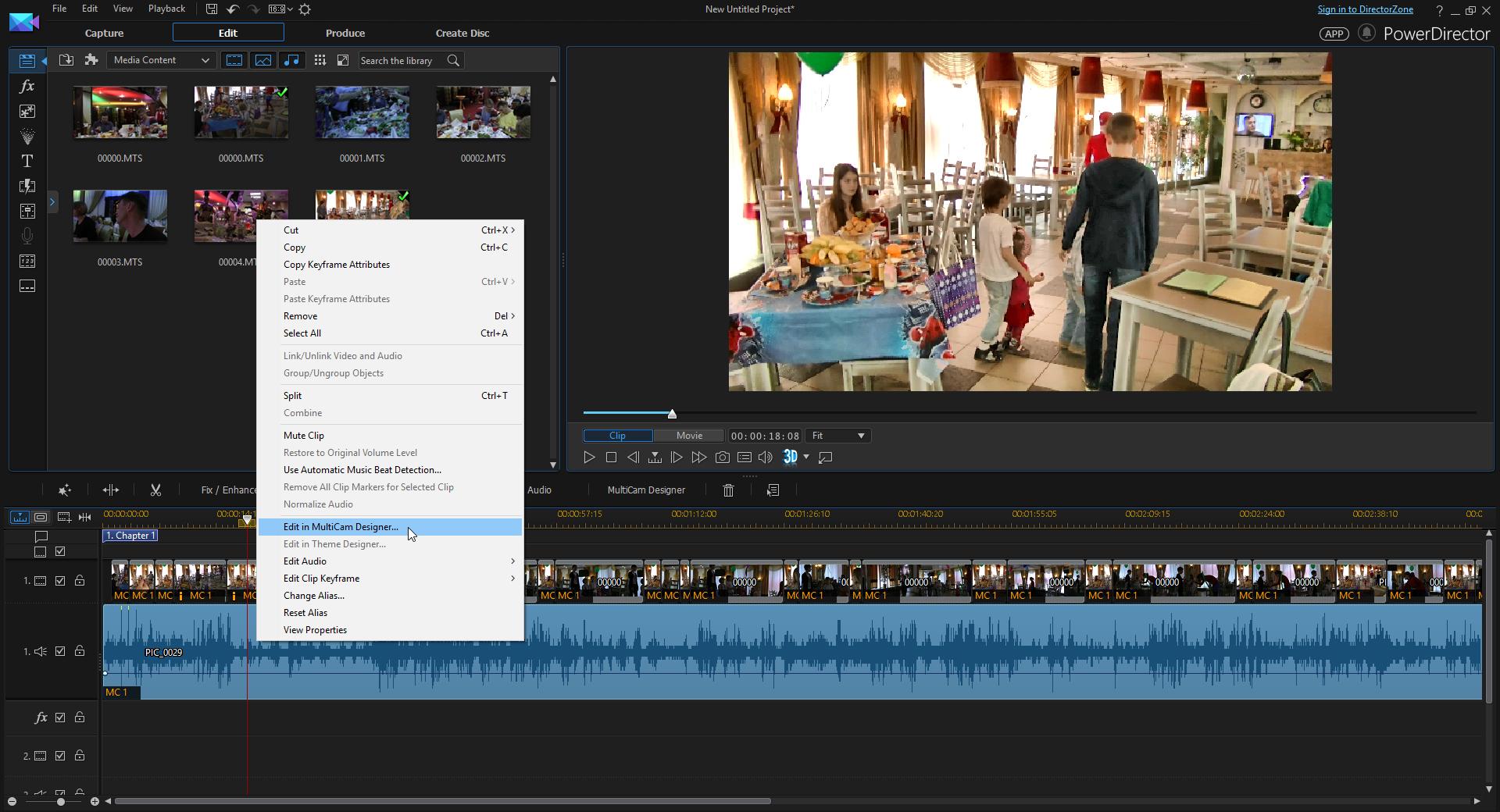This screenshot has height=812, width=1500.
Task: Open the Media Content dropdown
Action: (x=161, y=60)
